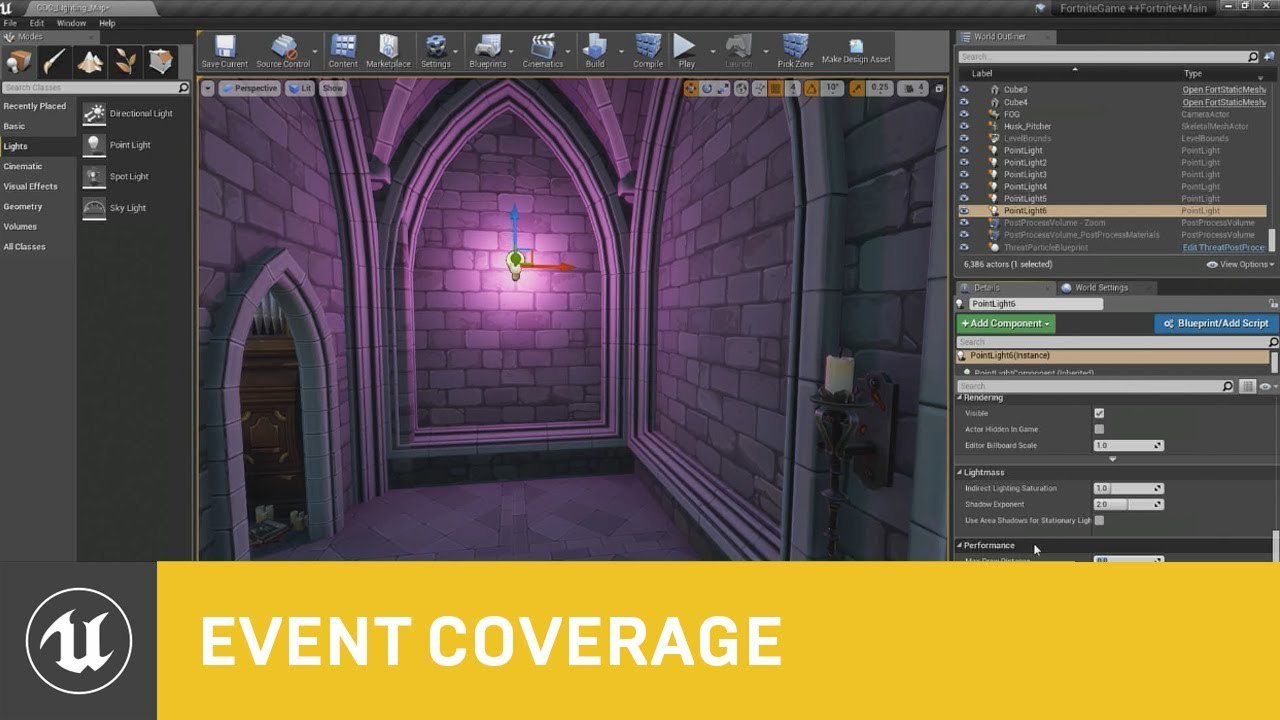Open the Content browser icon

point(343,47)
